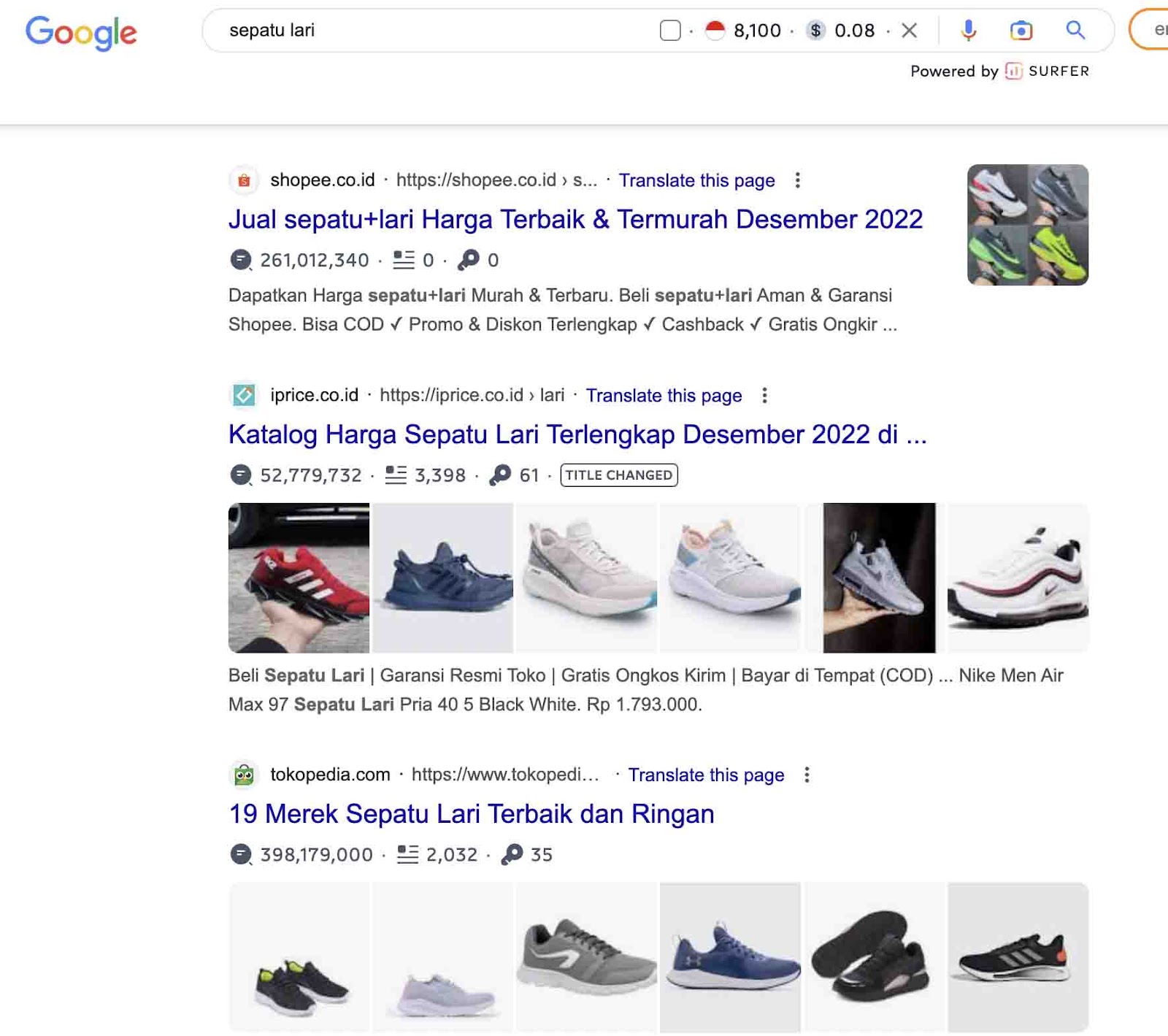
Task: Open more options for iprice.co.id result
Action: (764, 395)
